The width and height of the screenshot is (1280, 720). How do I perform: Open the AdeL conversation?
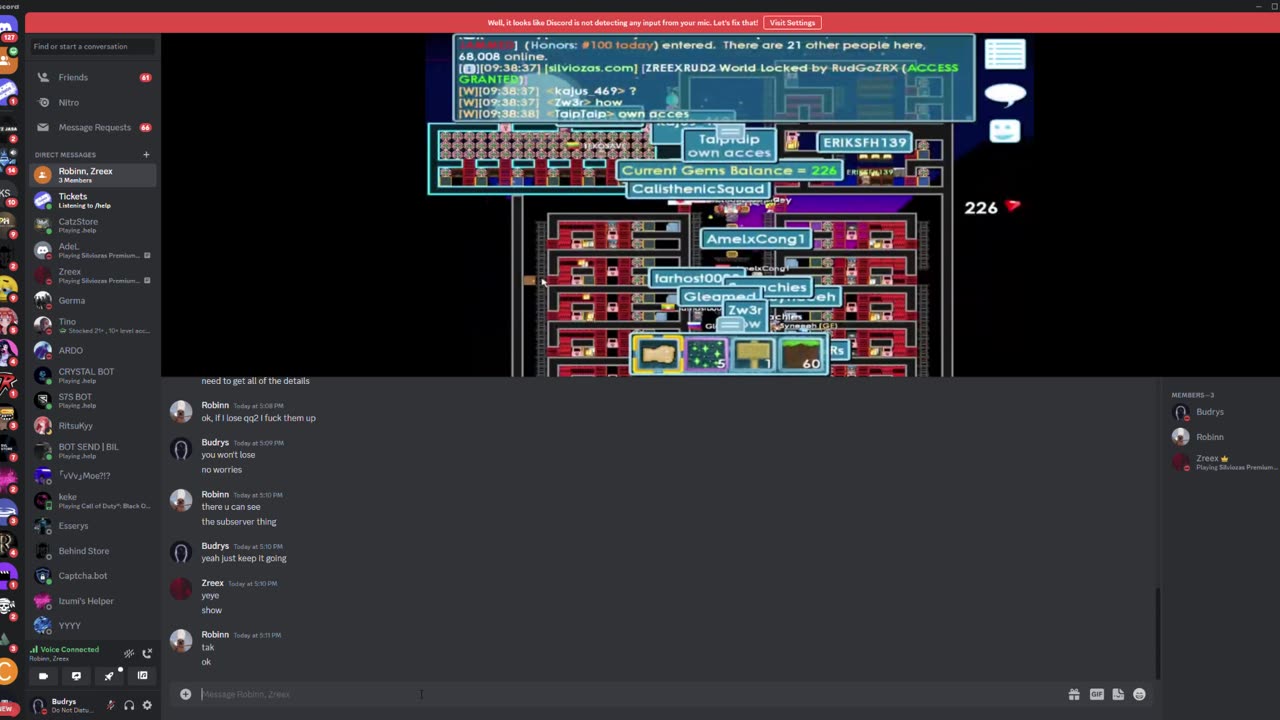click(x=93, y=250)
